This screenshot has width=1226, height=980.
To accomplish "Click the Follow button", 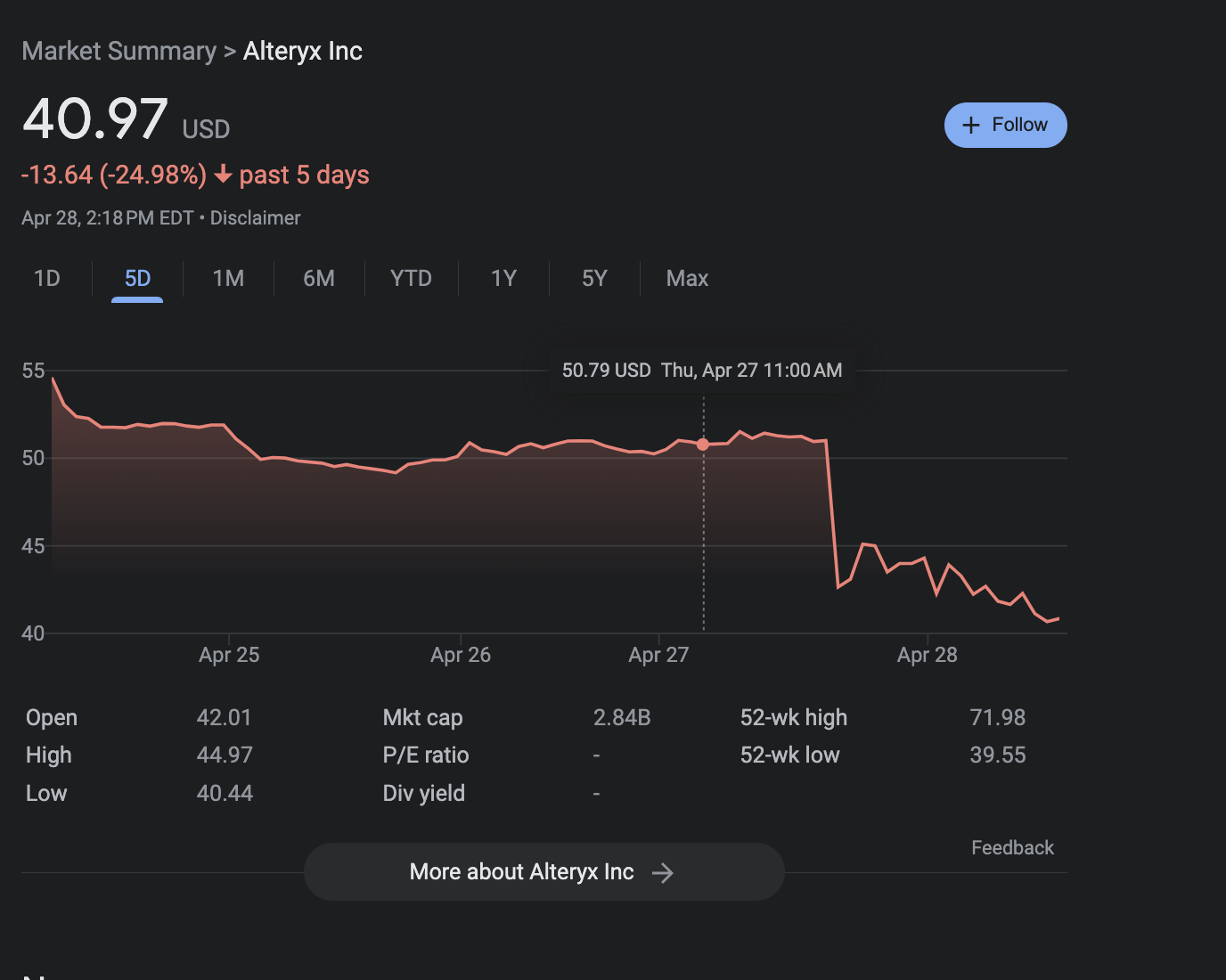I will (1005, 125).
